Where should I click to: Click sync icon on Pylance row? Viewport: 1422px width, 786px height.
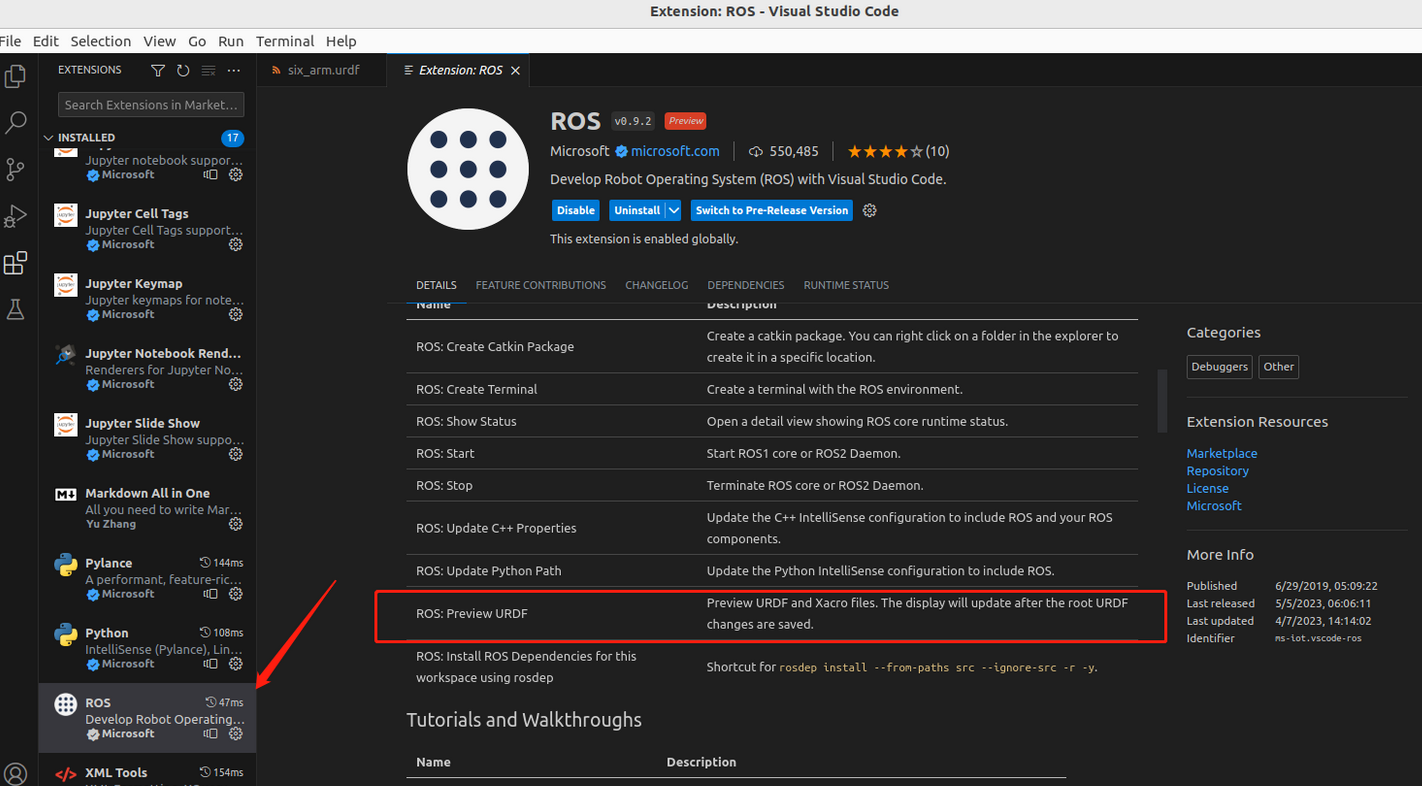[211, 594]
